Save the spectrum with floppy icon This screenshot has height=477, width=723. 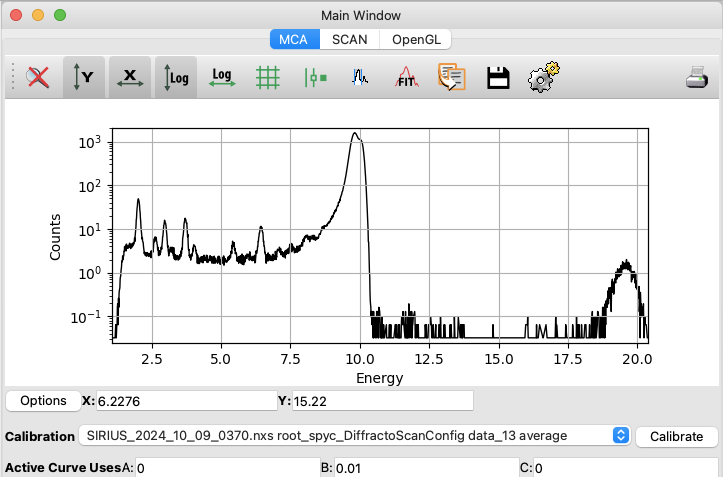[x=498, y=78]
